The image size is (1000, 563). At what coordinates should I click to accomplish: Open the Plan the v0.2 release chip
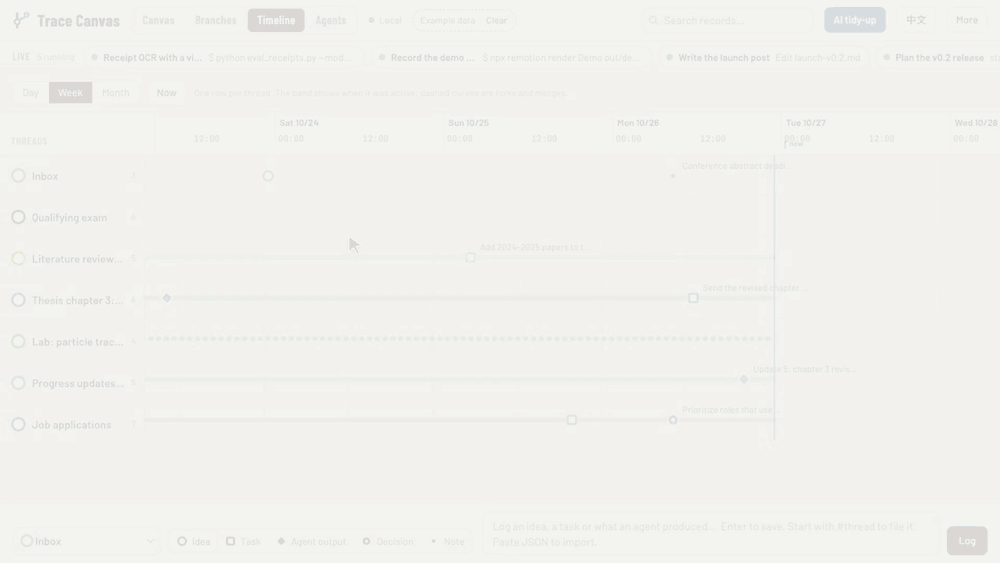(938, 57)
